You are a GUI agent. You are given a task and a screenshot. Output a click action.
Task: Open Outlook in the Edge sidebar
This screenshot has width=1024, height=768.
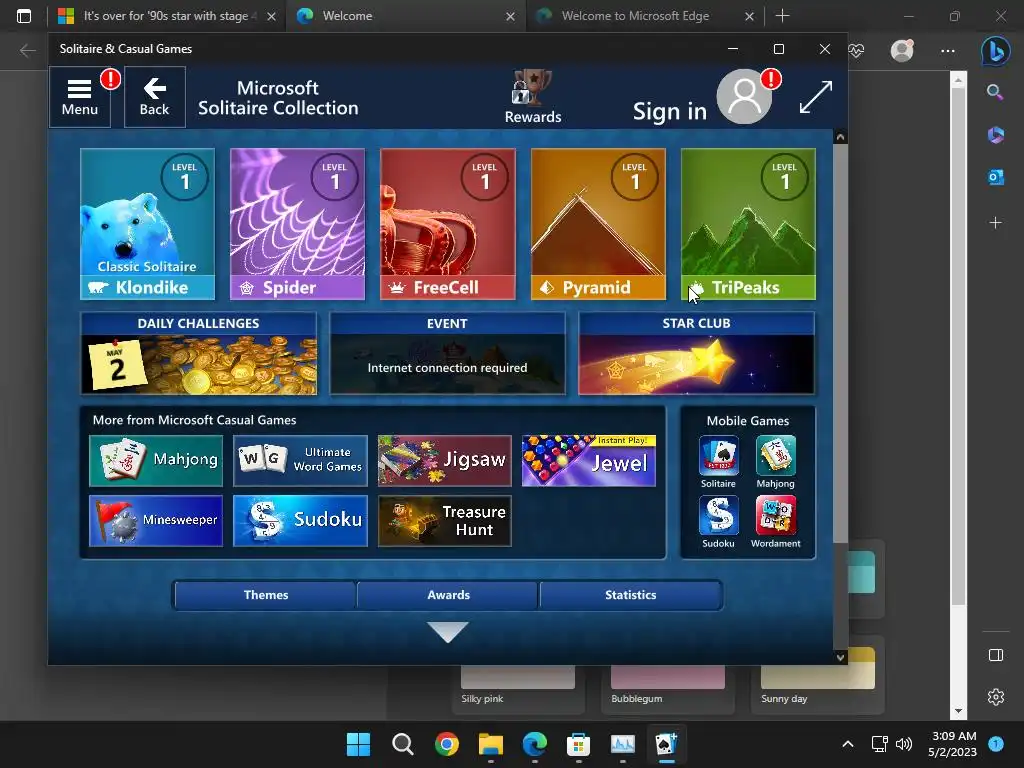coord(995,177)
